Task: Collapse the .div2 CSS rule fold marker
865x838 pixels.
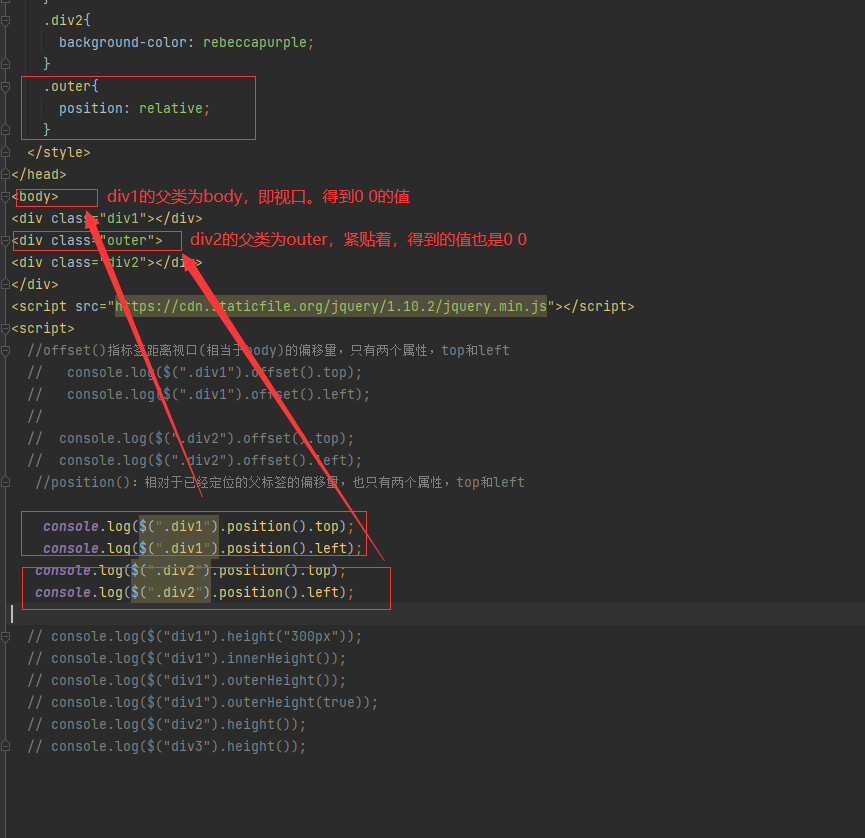Action: [x=6, y=20]
